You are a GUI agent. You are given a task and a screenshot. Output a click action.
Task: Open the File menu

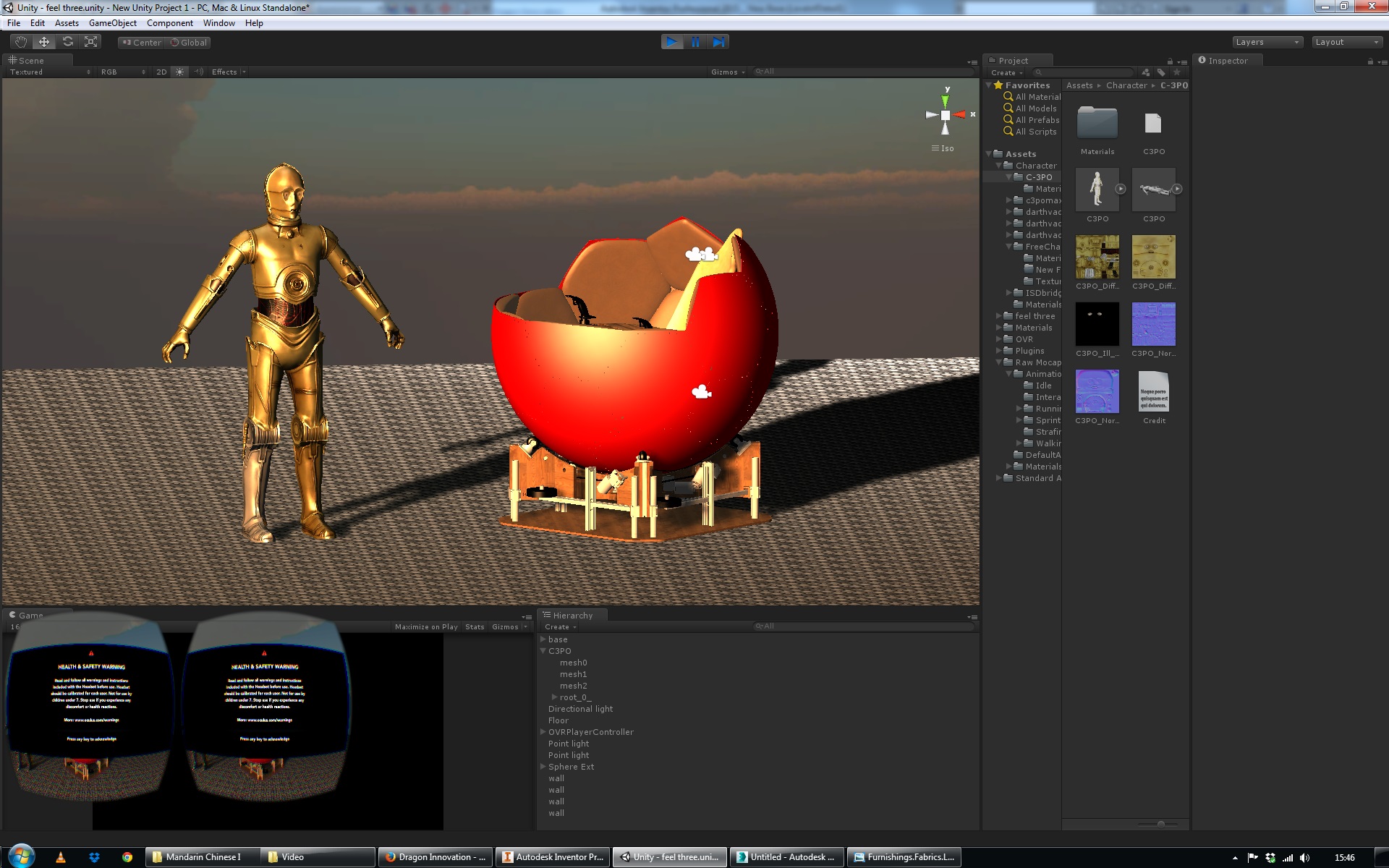(14, 23)
